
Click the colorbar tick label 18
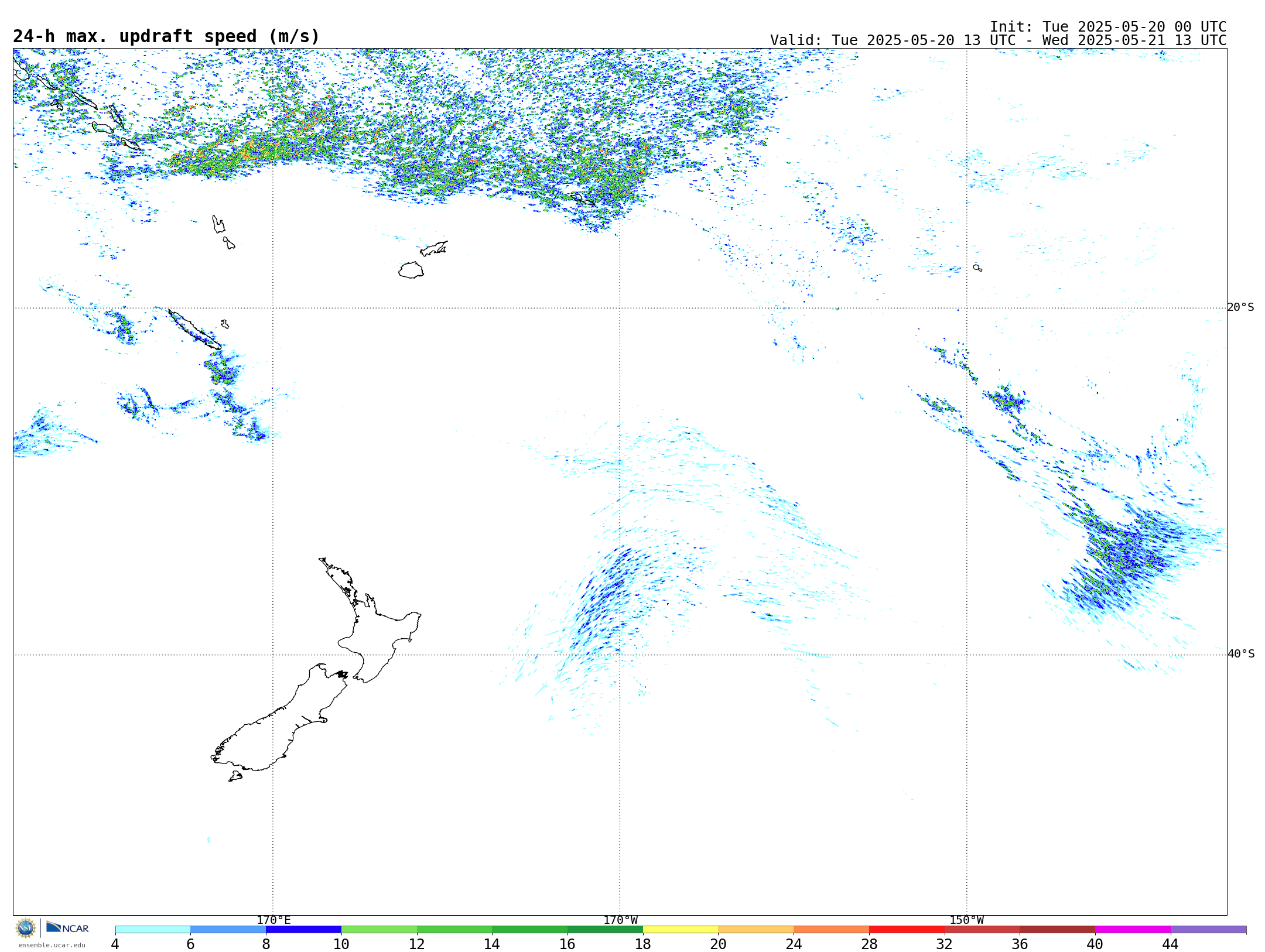(x=643, y=944)
